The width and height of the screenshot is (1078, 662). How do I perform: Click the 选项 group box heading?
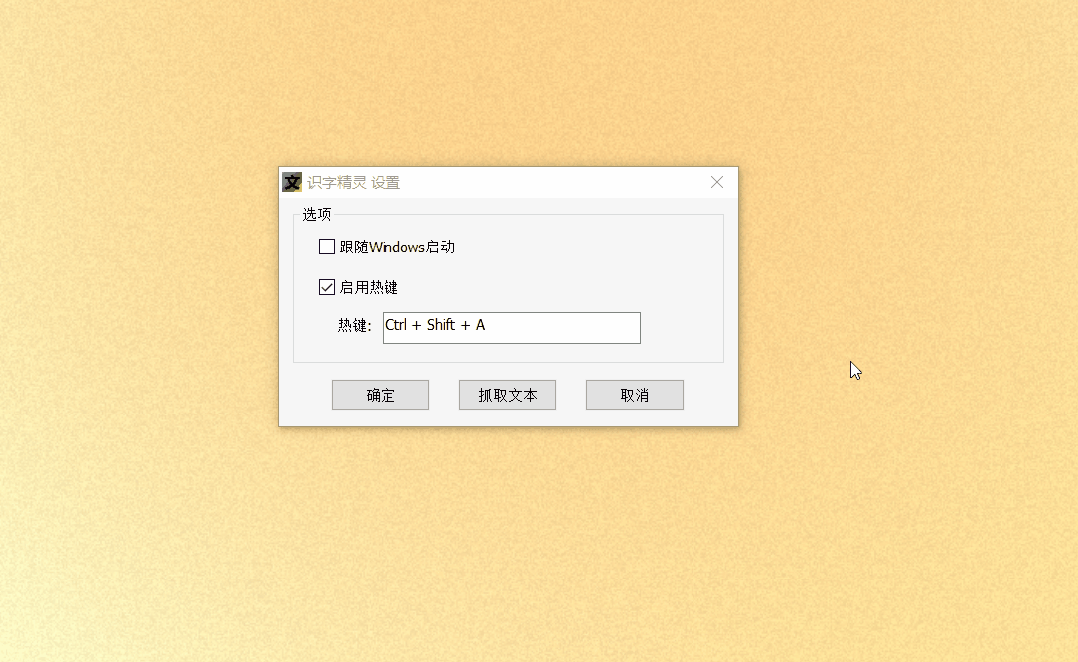(x=317, y=214)
